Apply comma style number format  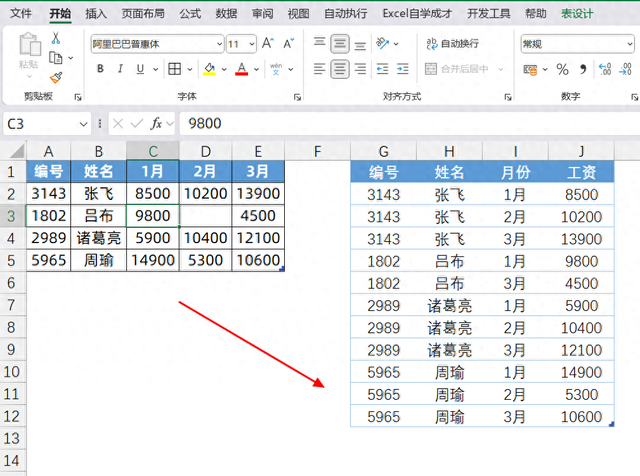pos(583,69)
